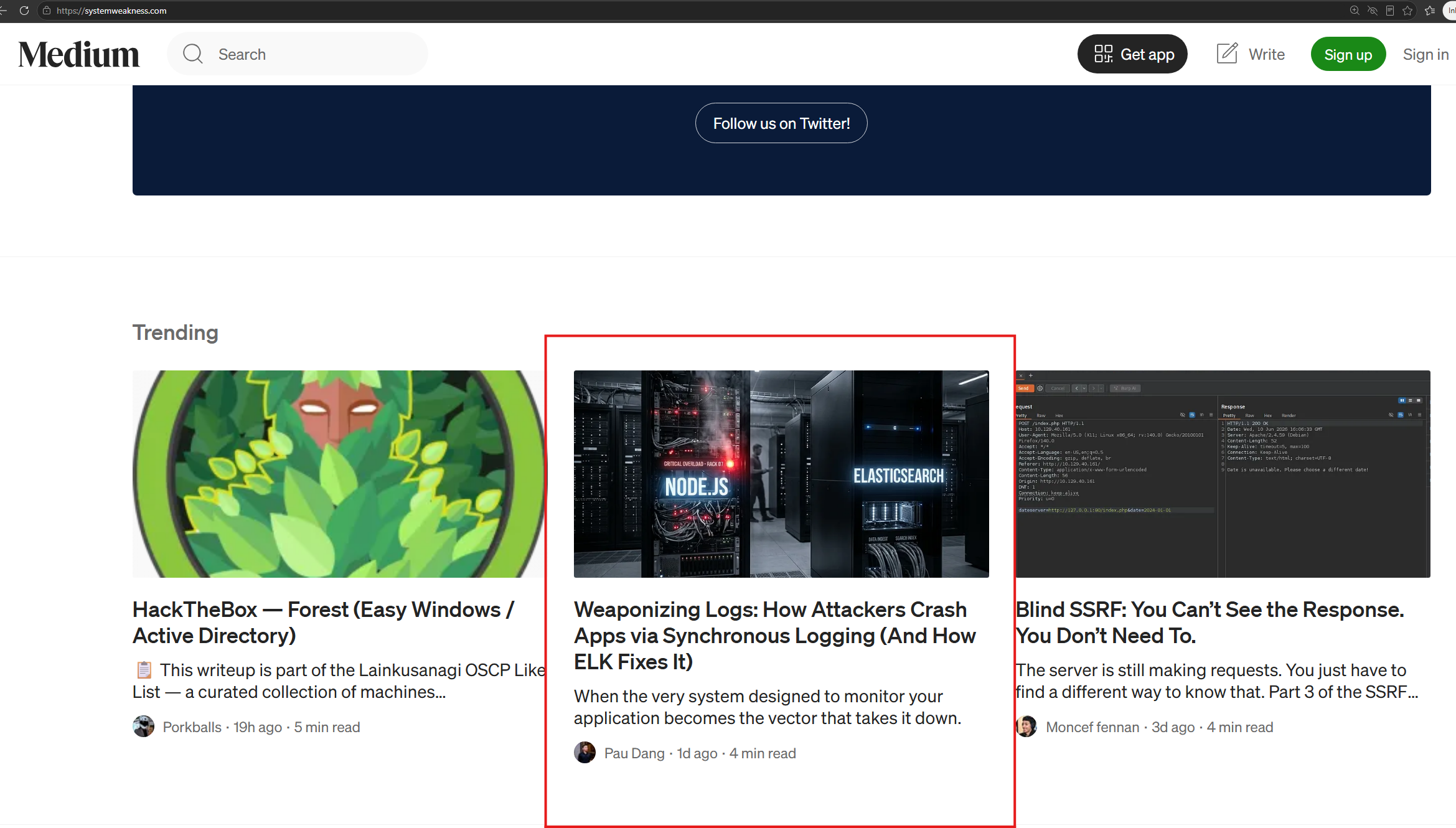
Task: Click the Write link text
Action: click(1266, 55)
